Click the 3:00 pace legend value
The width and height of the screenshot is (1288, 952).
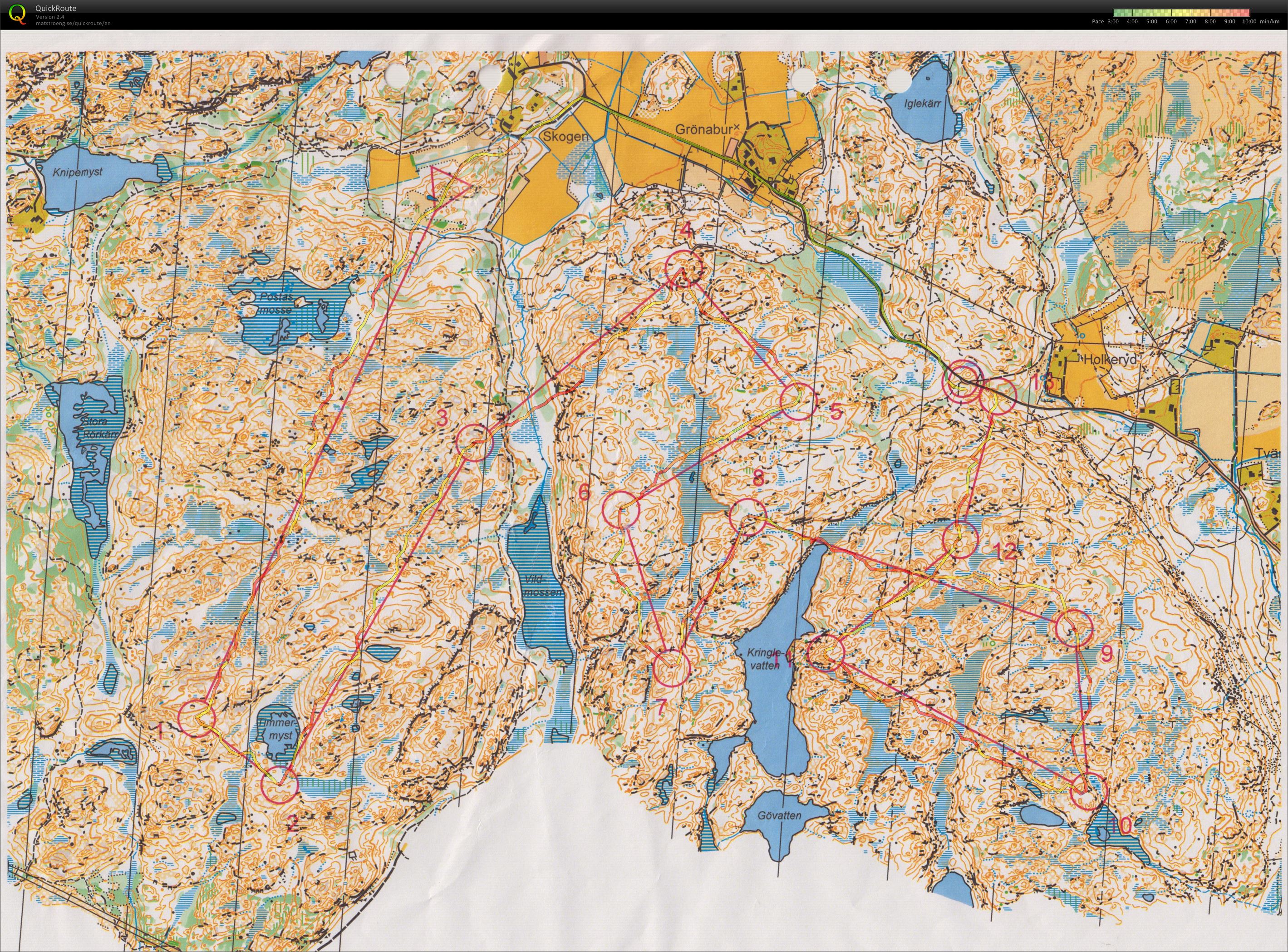point(1113,21)
